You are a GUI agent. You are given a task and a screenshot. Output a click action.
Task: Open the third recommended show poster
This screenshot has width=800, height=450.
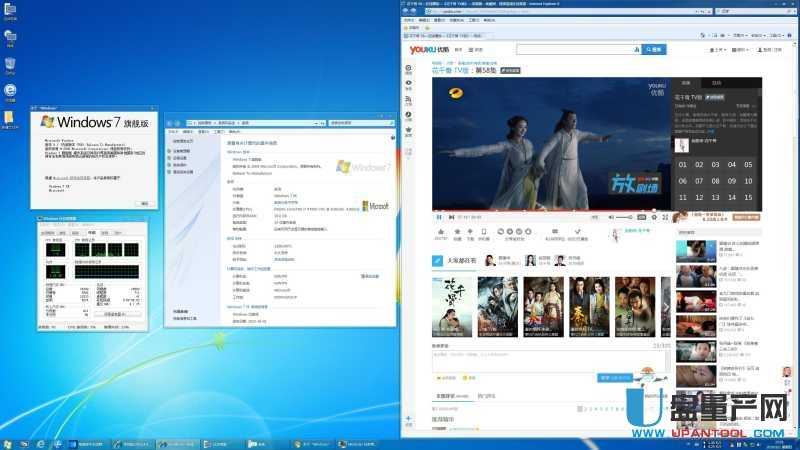543,307
